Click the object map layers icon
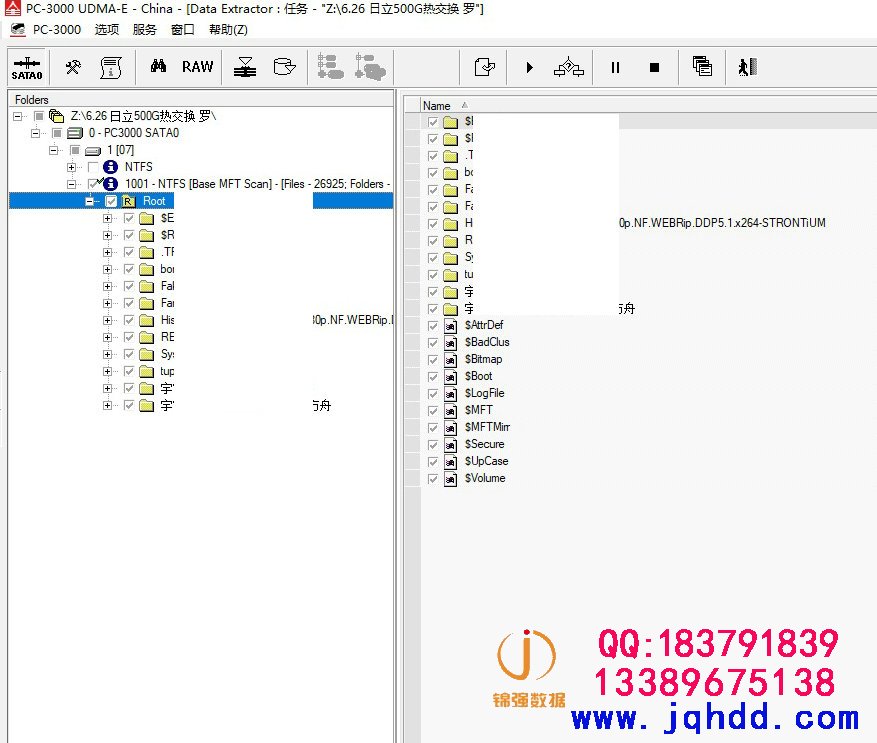This screenshot has width=877, height=743. click(x=245, y=67)
